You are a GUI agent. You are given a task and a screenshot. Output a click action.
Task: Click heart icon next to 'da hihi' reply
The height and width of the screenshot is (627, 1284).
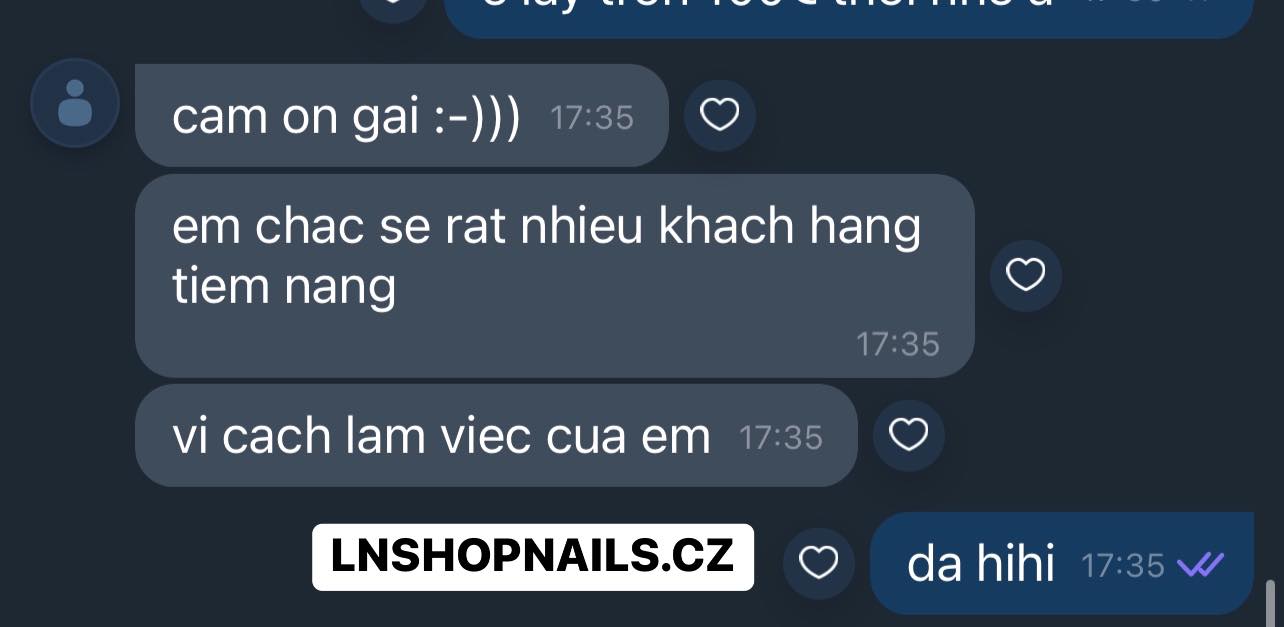click(819, 564)
